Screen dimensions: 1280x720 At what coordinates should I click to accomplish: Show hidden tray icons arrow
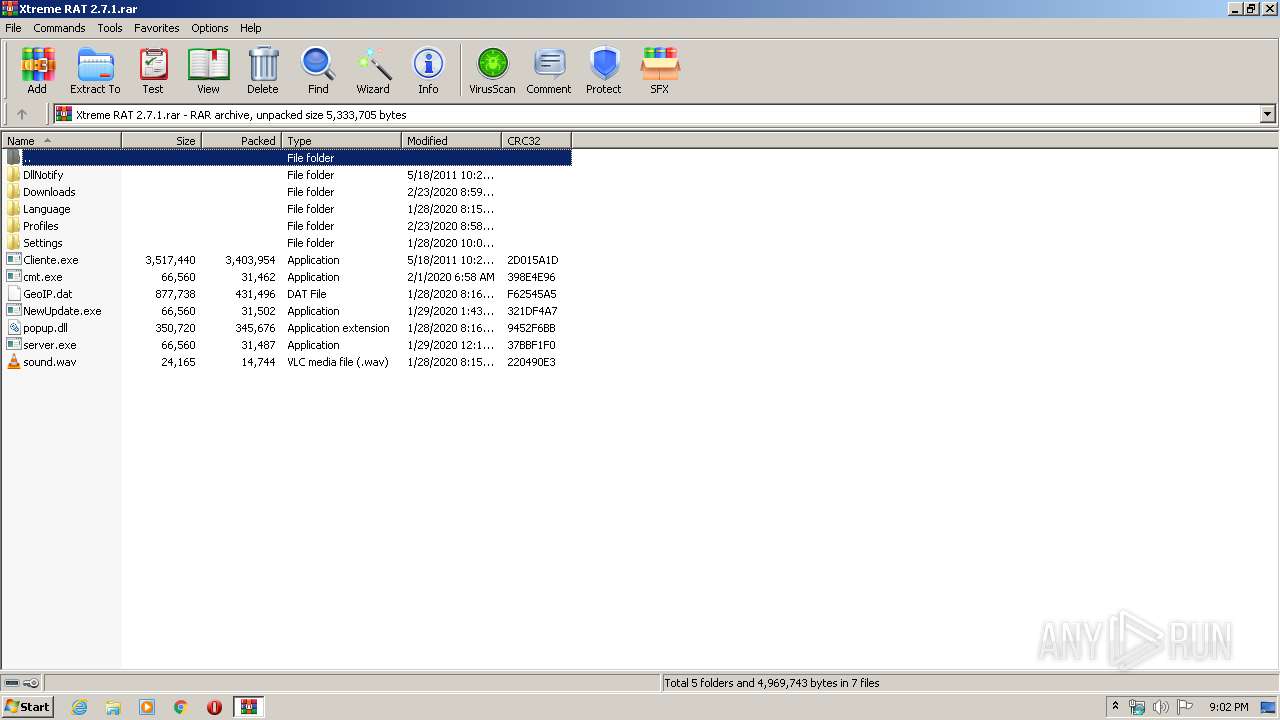click(1115, 707)
